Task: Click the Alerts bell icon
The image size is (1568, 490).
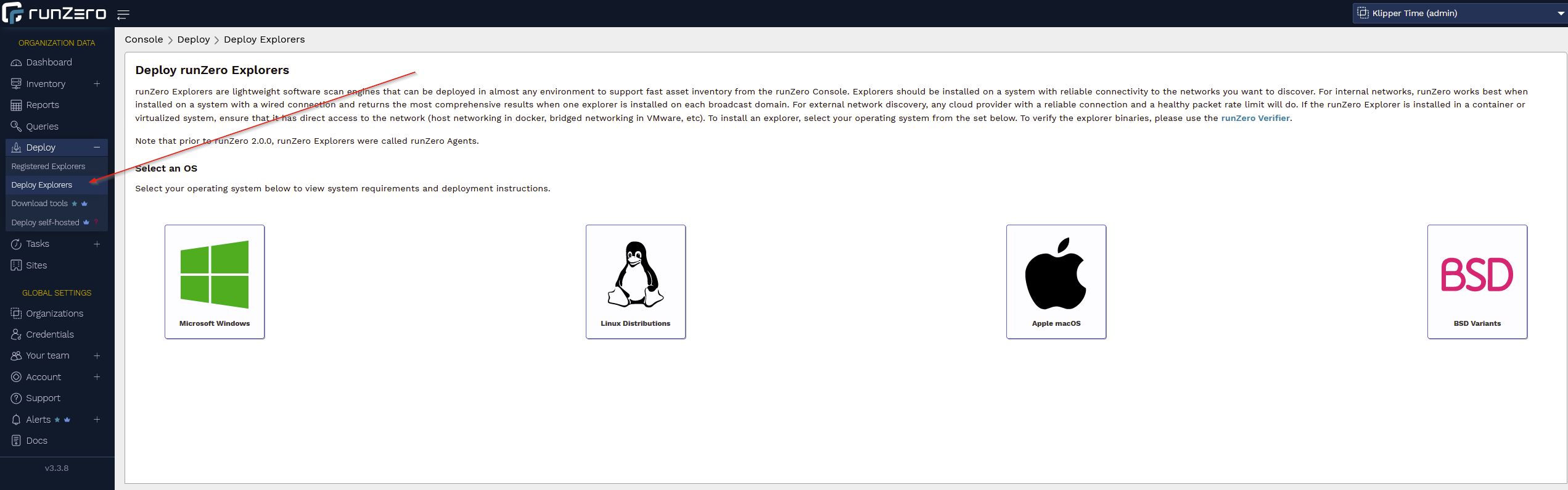Action: [x=16, y=420]
